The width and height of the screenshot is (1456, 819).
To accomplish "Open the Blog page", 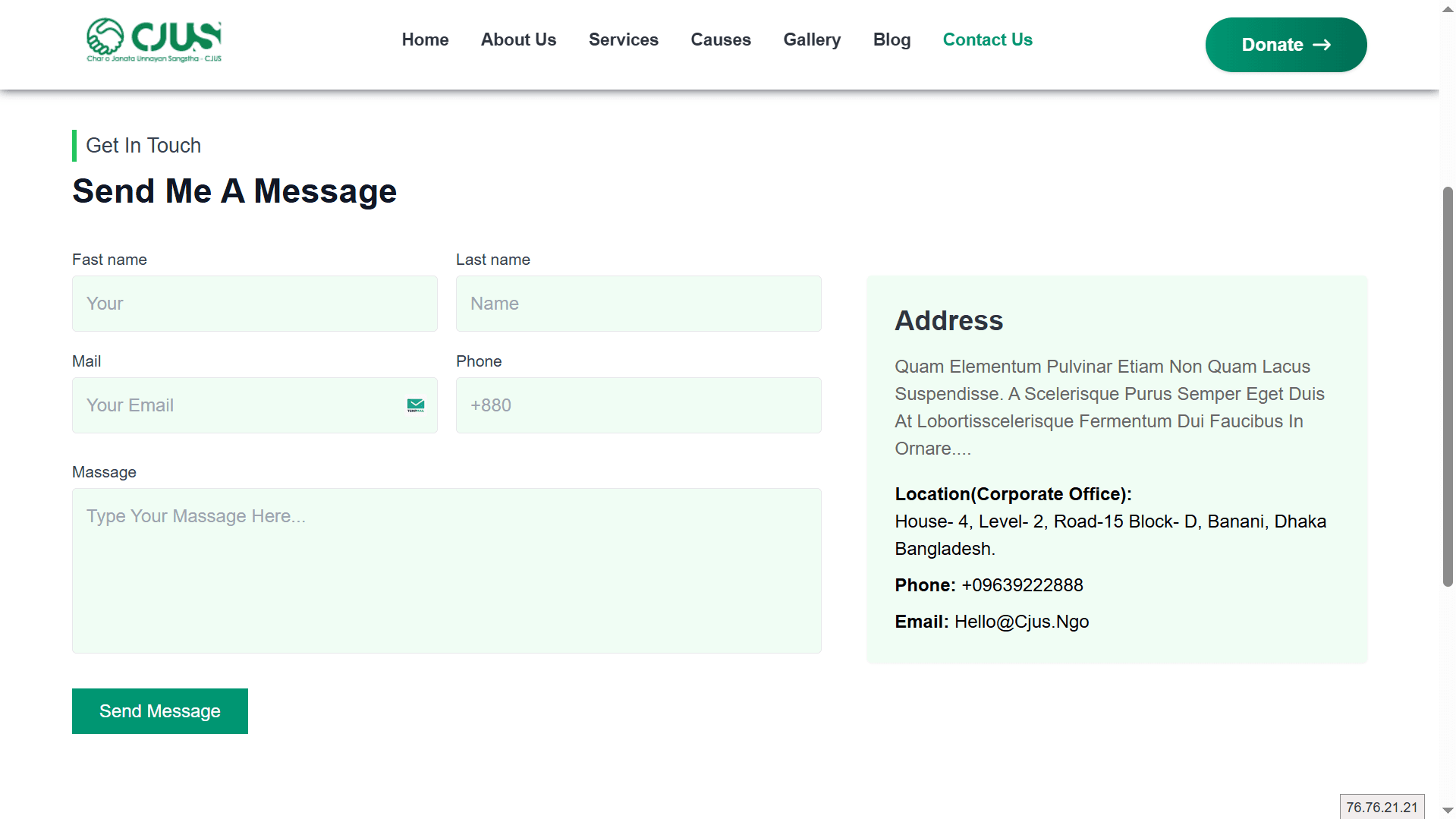I will click(x=892, y=39).
